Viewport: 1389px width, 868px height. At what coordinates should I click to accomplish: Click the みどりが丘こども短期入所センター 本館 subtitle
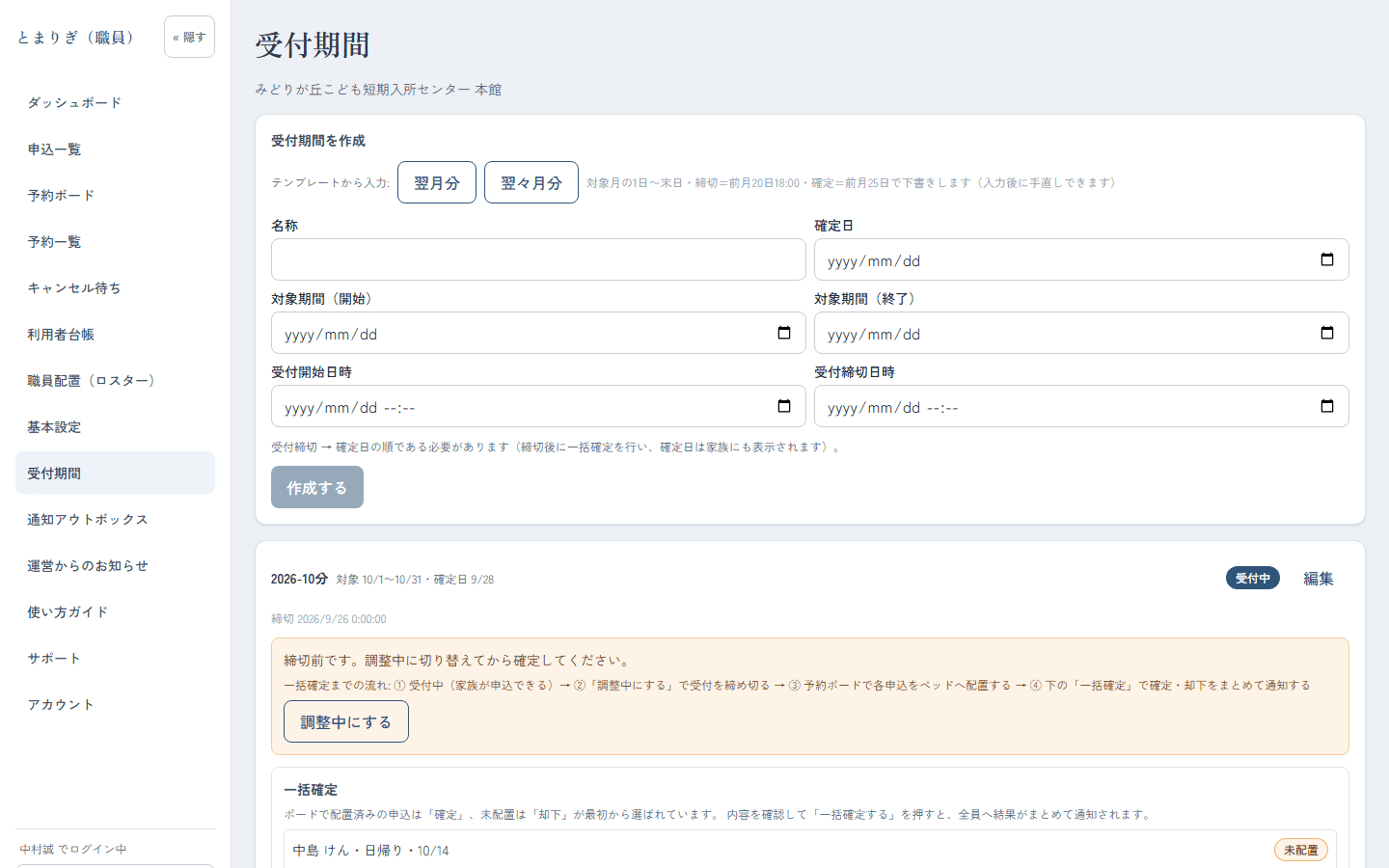tap(378, 89)
